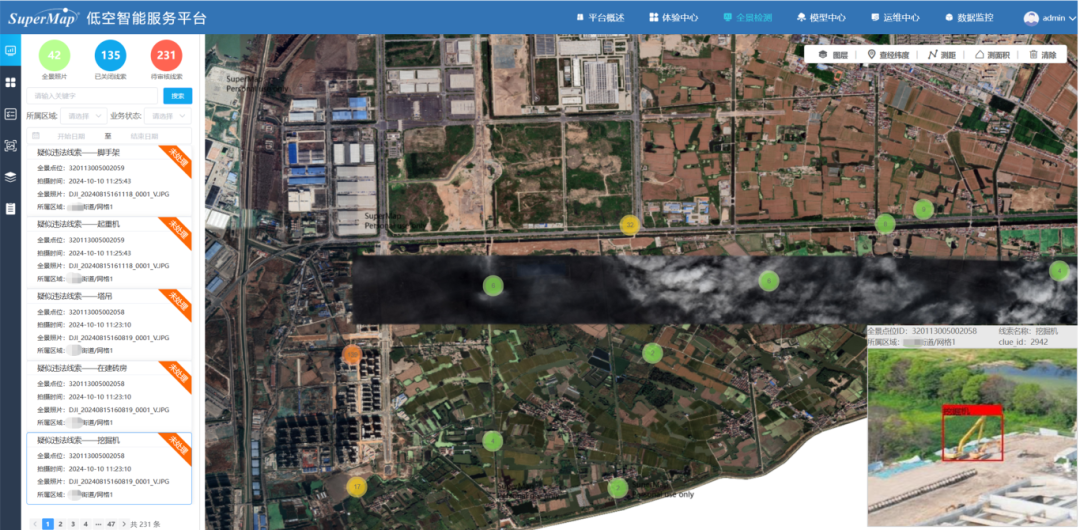Switch to 全景检测 in the top menu
This screenshot has width=1080, height=530.
(747, 18)
